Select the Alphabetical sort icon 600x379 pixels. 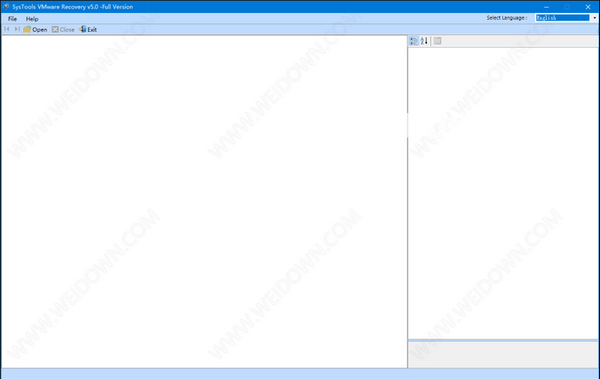point(424,41)
